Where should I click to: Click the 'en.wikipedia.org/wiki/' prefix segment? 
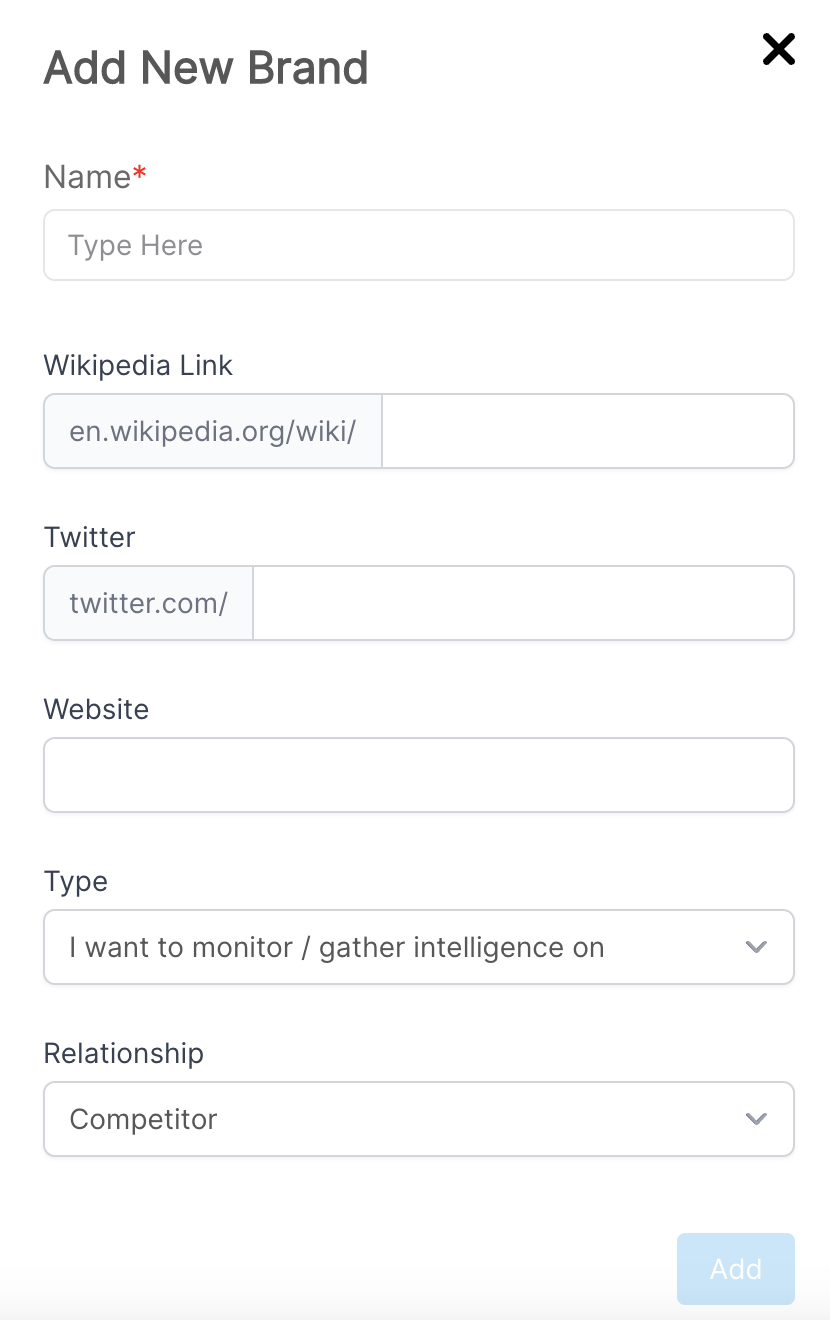[212, 431]
